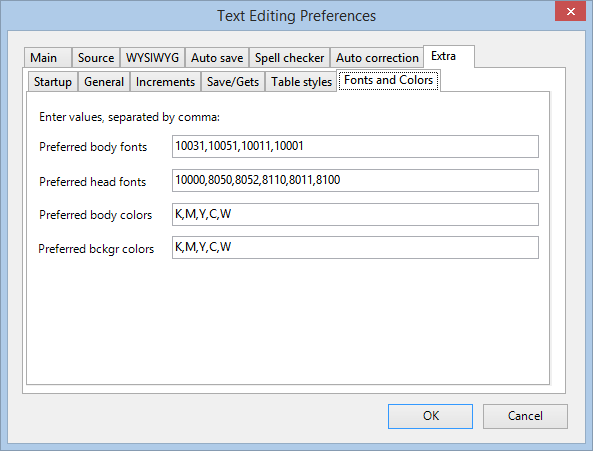Open the Source tab
Image resolution: width=593 pixels, height=451 pixels.
coord(96,58)
